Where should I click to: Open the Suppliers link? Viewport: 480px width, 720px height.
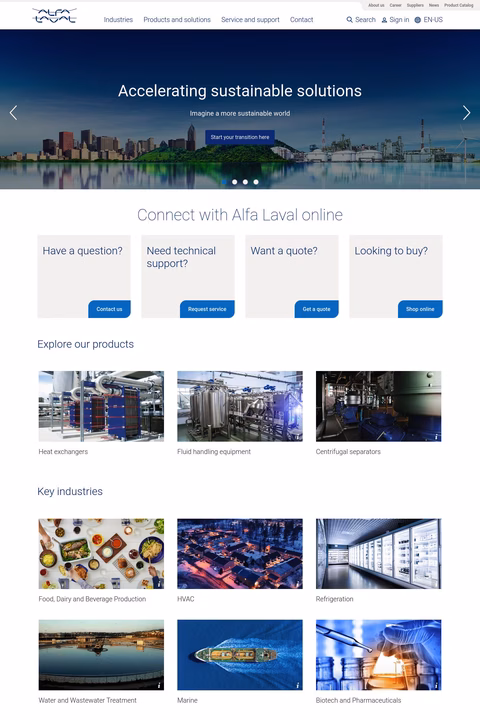coord(415,5)
